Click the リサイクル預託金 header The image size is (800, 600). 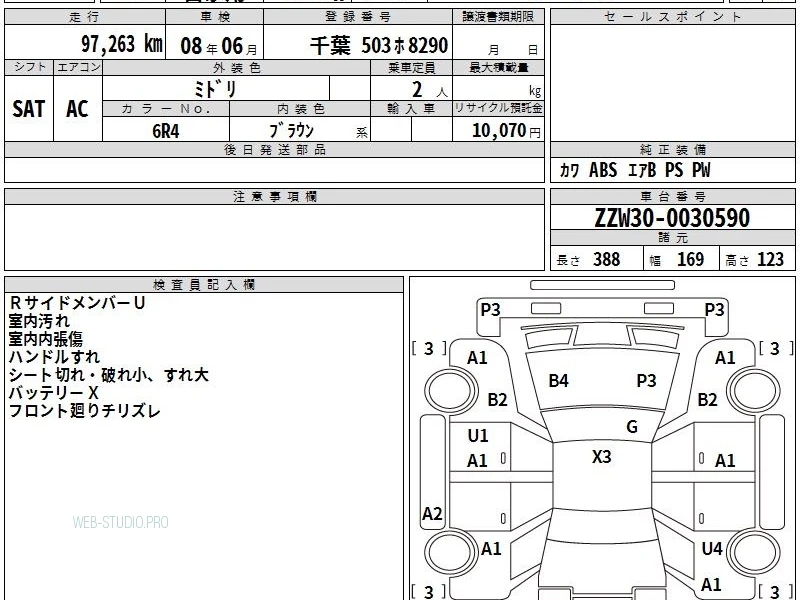click(498, 109)
